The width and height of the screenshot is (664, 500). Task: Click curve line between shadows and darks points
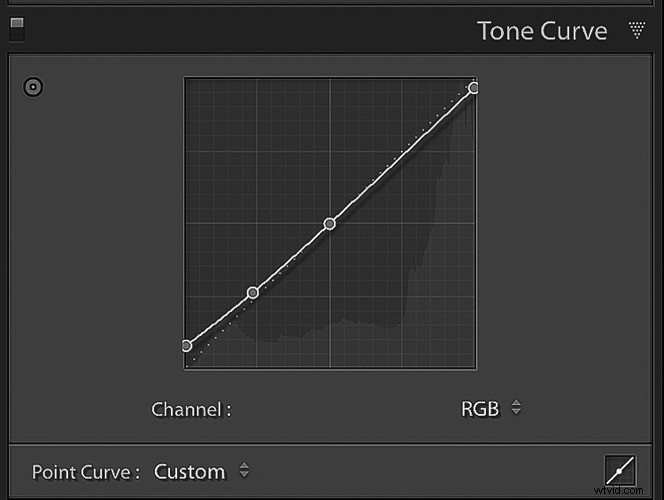[x=220, y=319]
